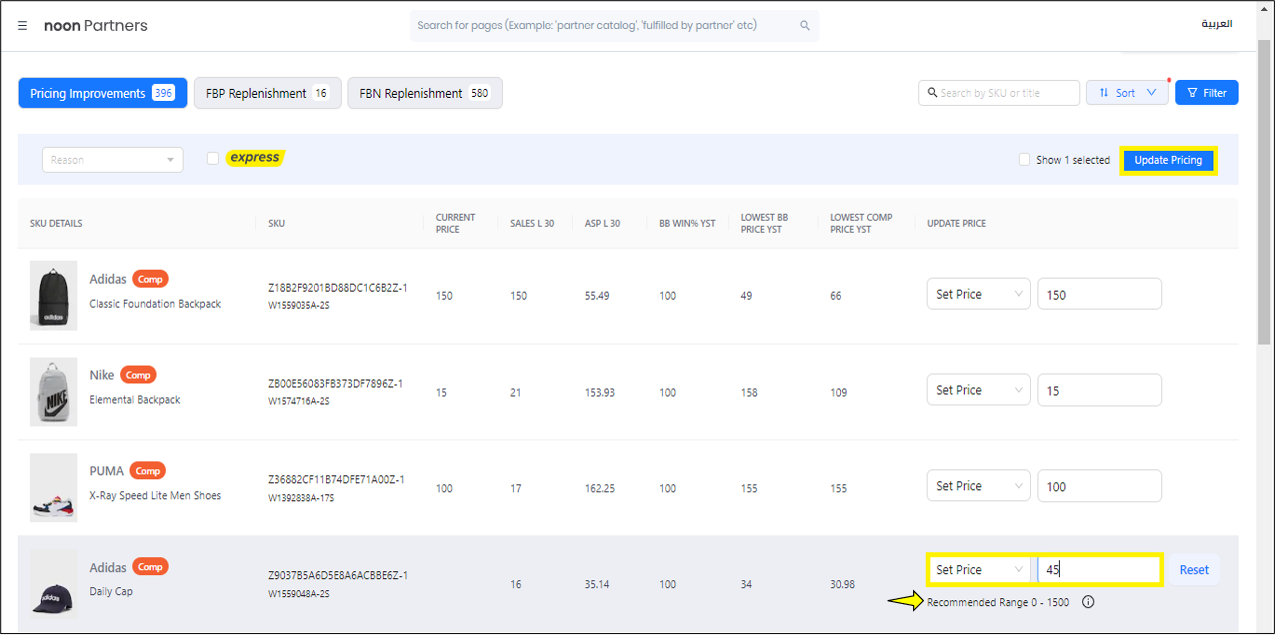The image size is (1278, 637).
Task: Click the price field for Nike Elemental Backpack
Action: tap(1098, 391)
